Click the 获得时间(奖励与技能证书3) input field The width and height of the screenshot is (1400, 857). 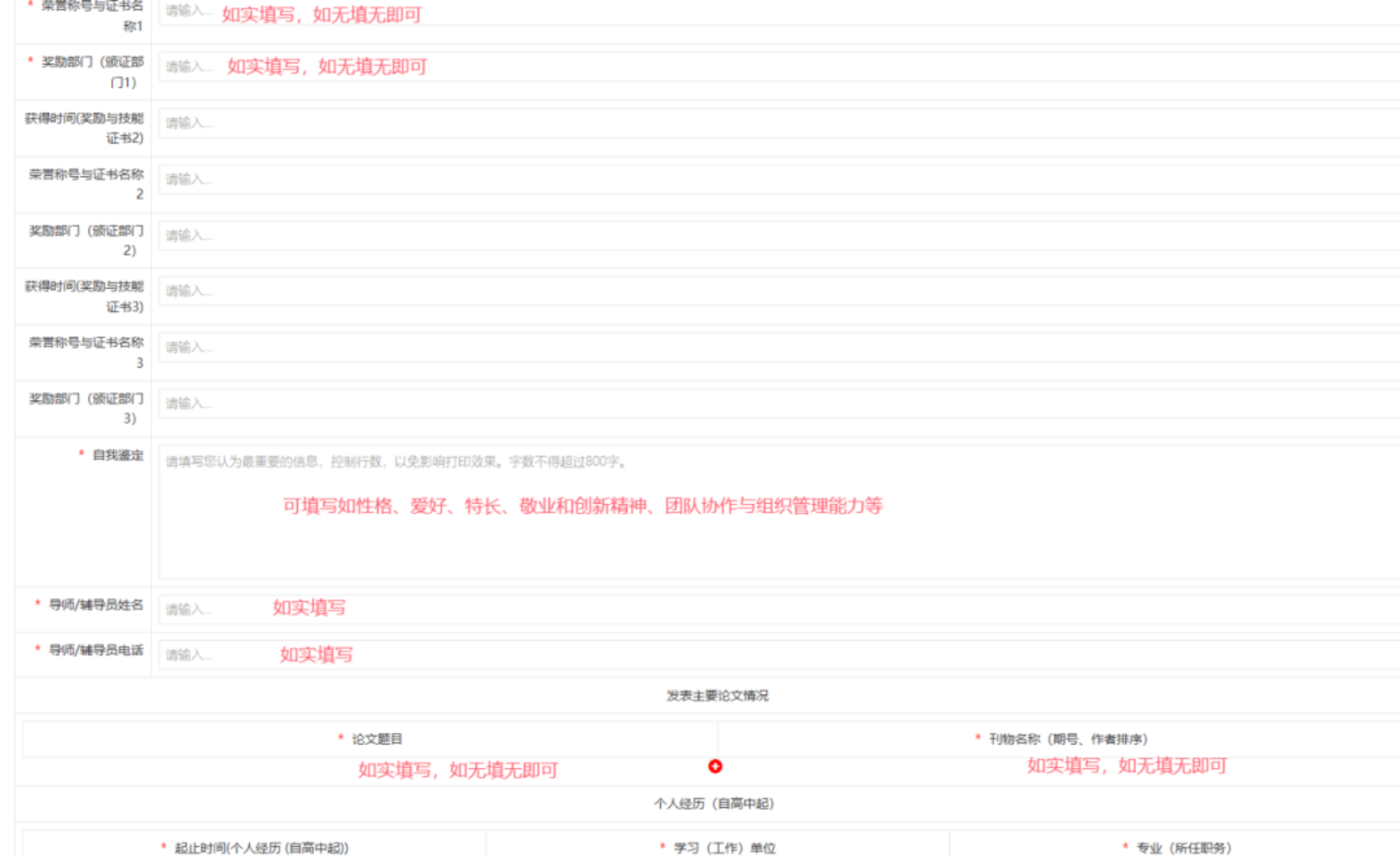tap(779, 291)
